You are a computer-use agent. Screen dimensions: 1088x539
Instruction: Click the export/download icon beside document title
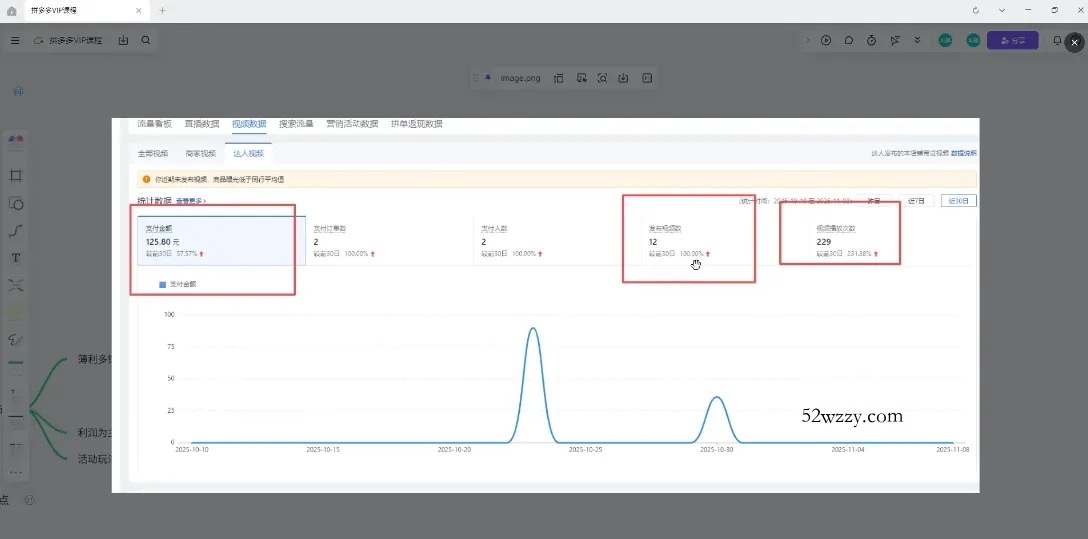[x=123, y=41]
